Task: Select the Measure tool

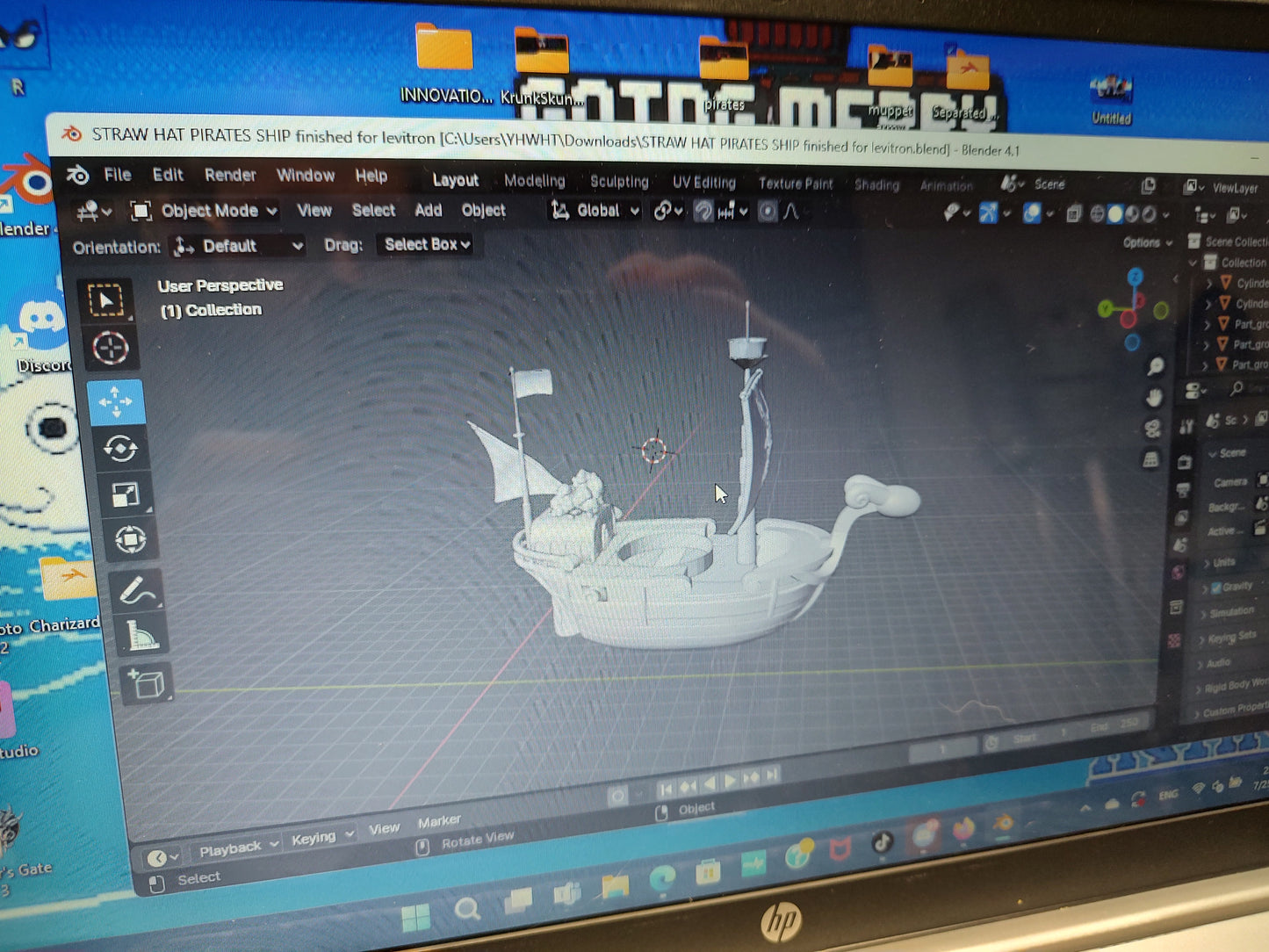Action: point(141,635)
